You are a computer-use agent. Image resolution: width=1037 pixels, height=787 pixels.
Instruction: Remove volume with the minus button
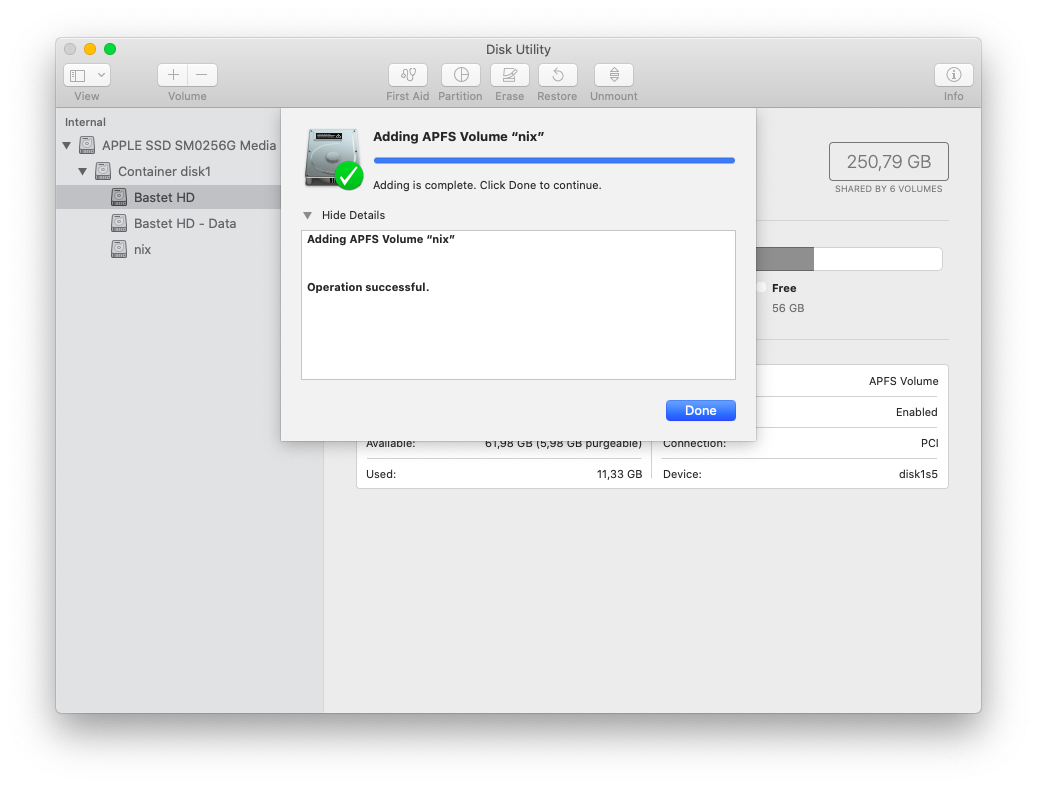click(x=202, y=75)
